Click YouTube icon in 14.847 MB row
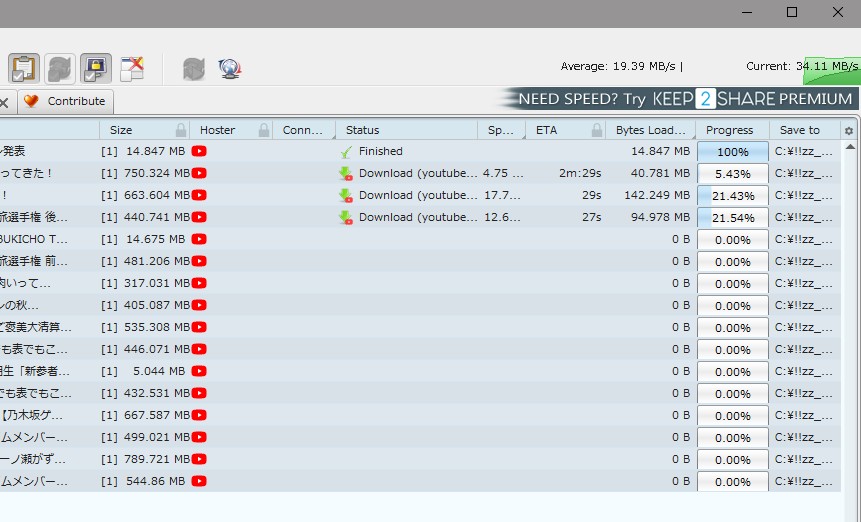Screen dimensions: 861x522 (x=199, y=151)
